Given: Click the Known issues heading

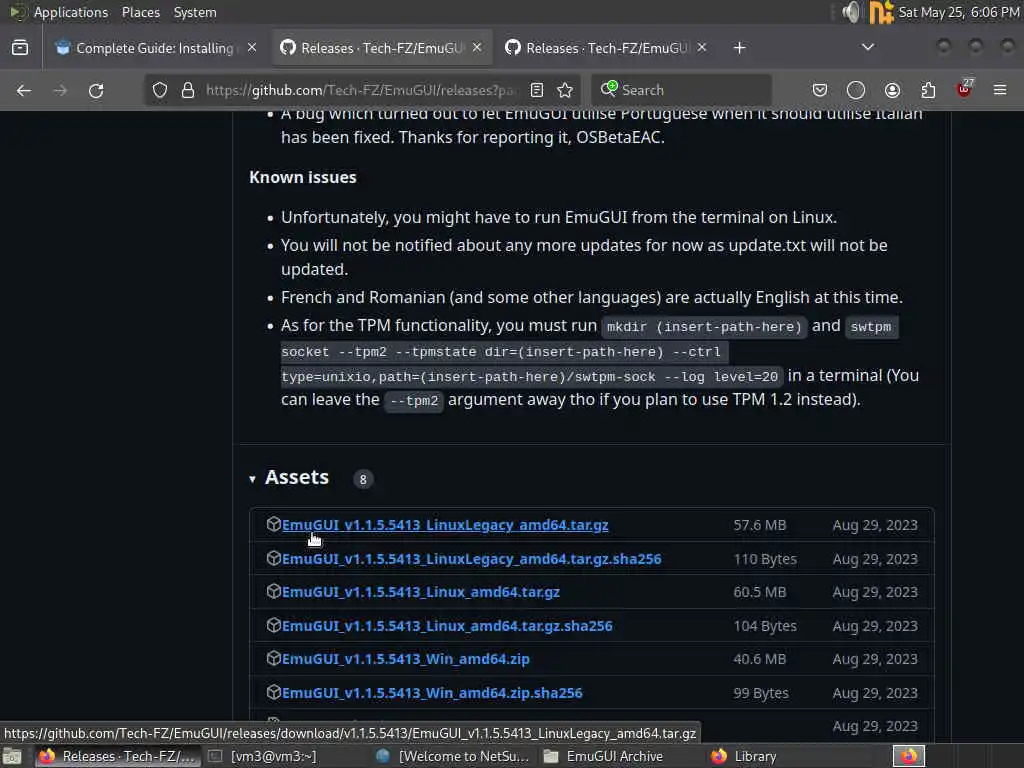Looking at the screenshot, I should pos(302,177).
